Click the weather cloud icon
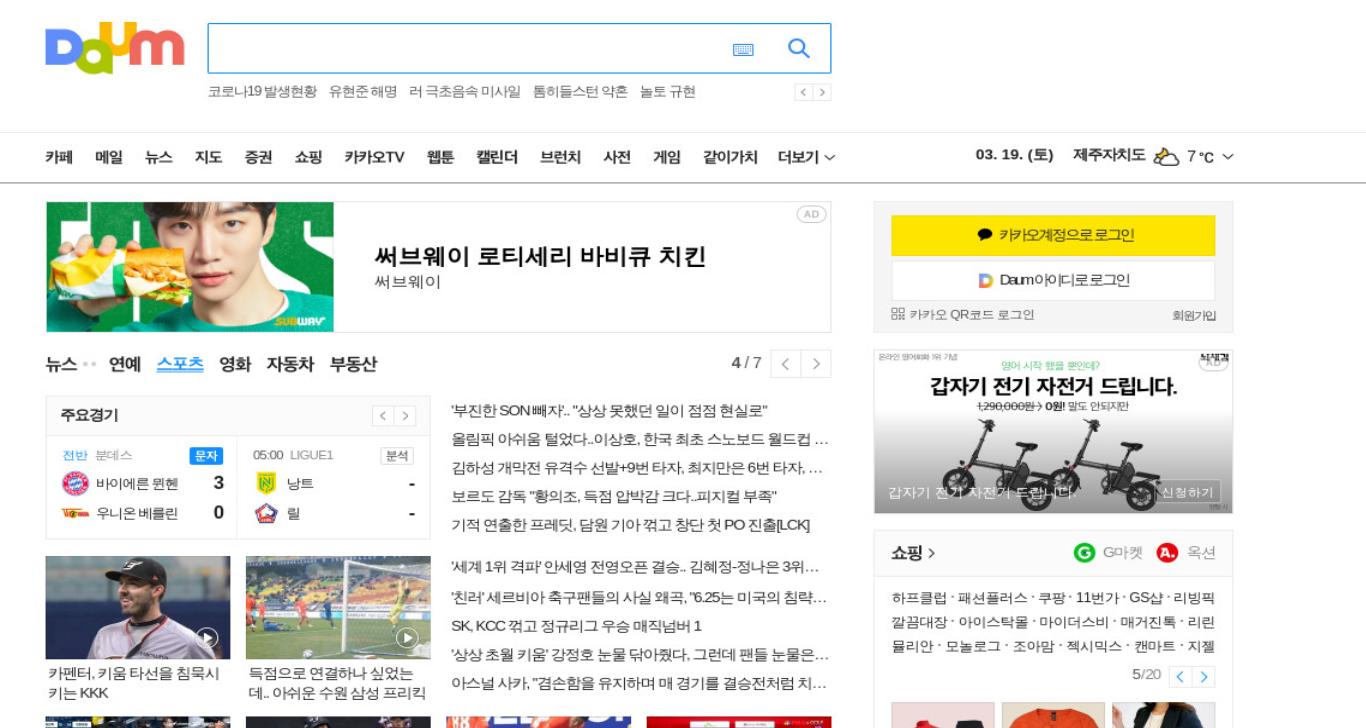 tap(1166, 157)
